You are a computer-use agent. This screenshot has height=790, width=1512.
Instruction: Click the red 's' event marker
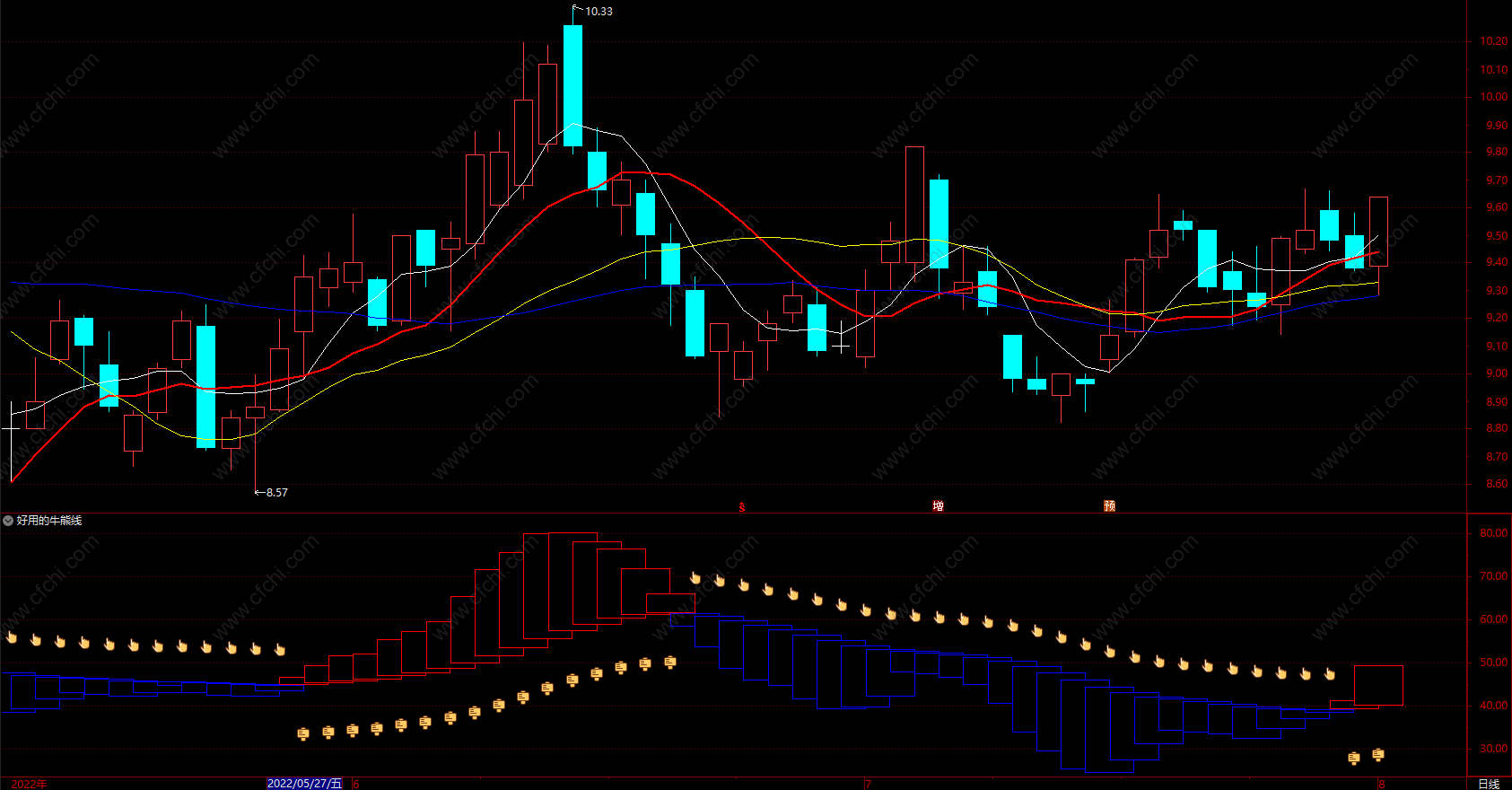pos(741,507)
